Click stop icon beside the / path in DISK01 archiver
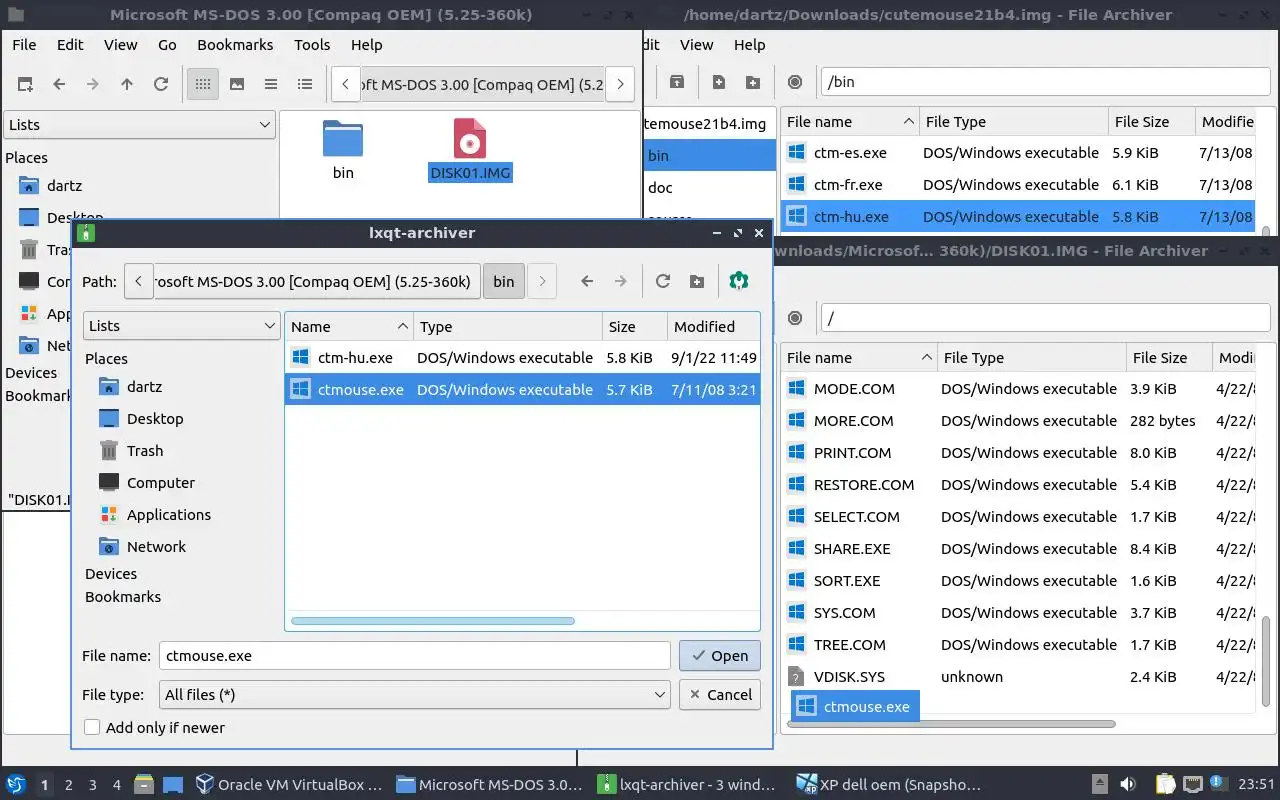Screen dimensions: 1280x800 coord(795,318)
